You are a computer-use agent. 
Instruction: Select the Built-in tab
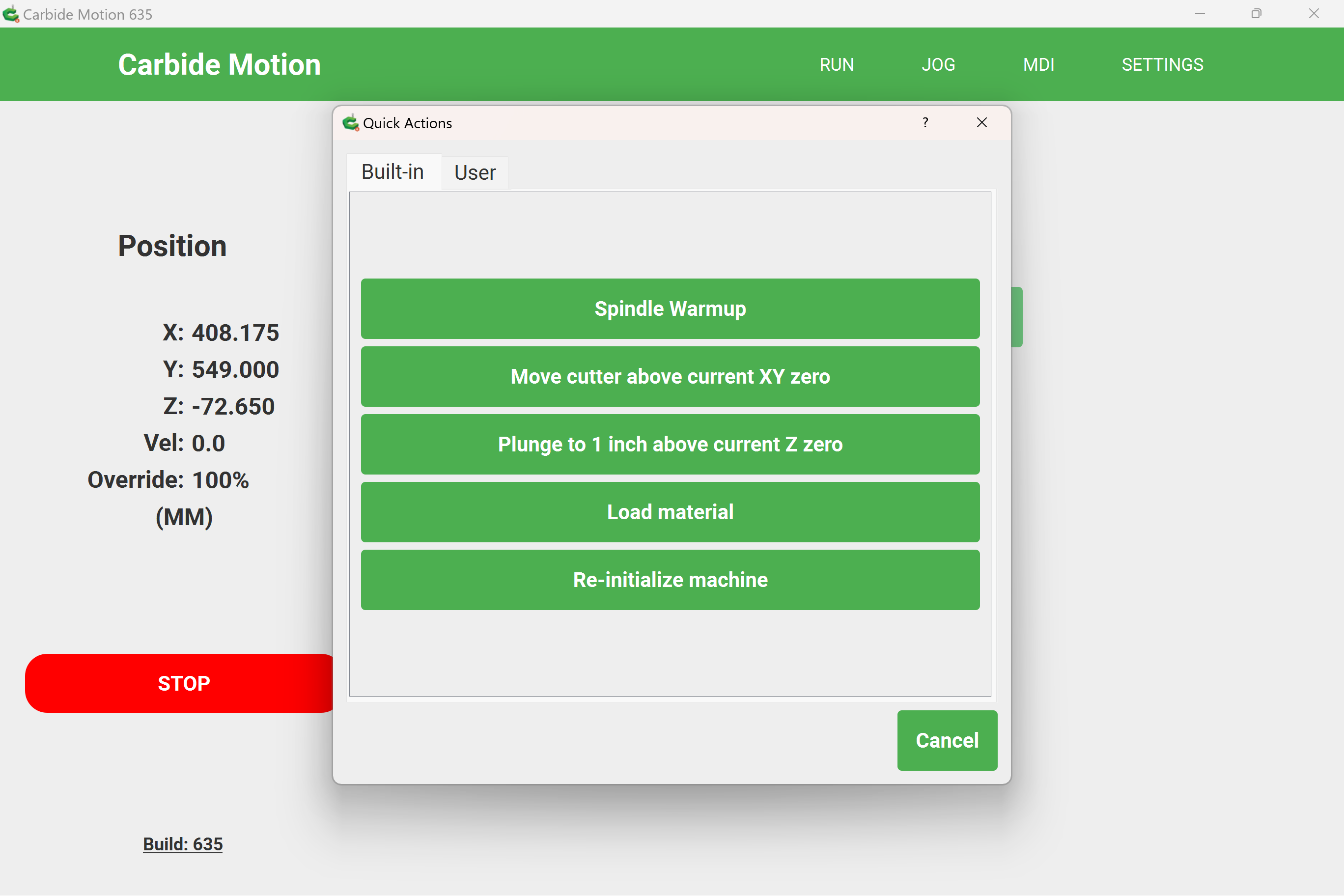tap(392, 172)
